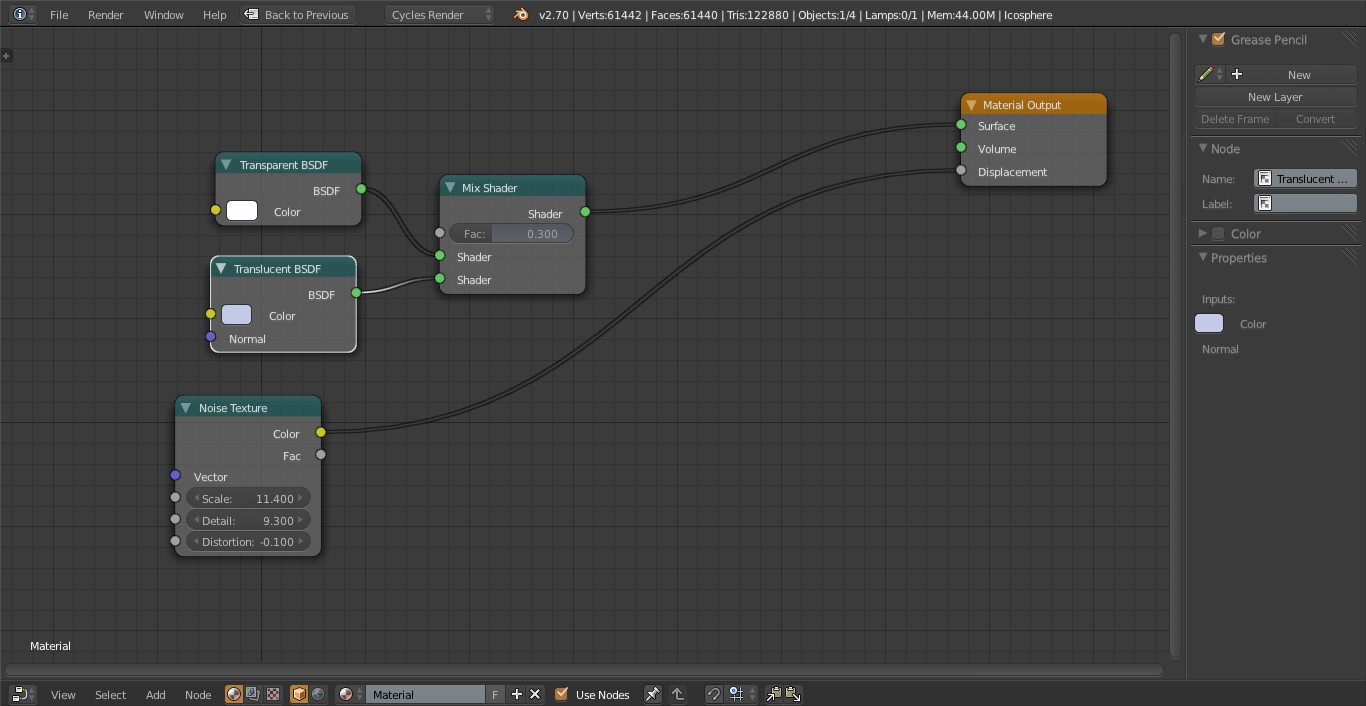Click the Back to Previous button
This screenshot has height=706, width=1366.
point(297,15)
